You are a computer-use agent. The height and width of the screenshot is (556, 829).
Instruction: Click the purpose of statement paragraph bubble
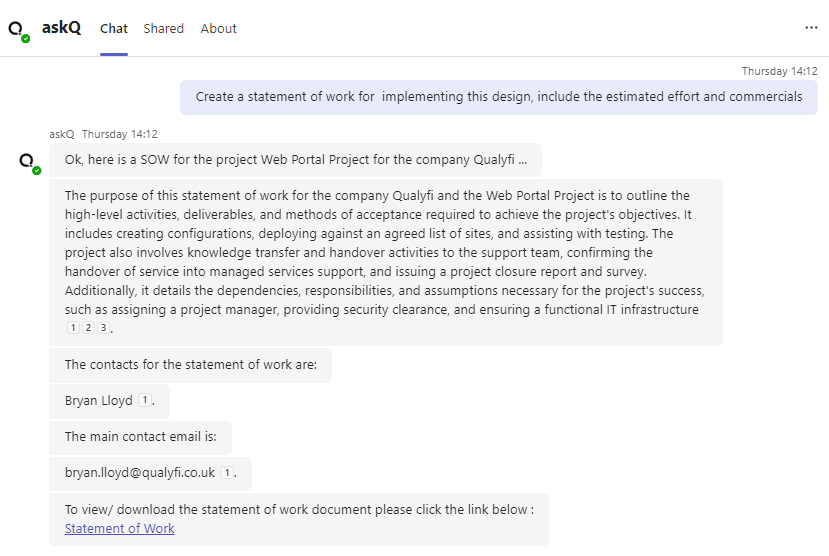385,252
